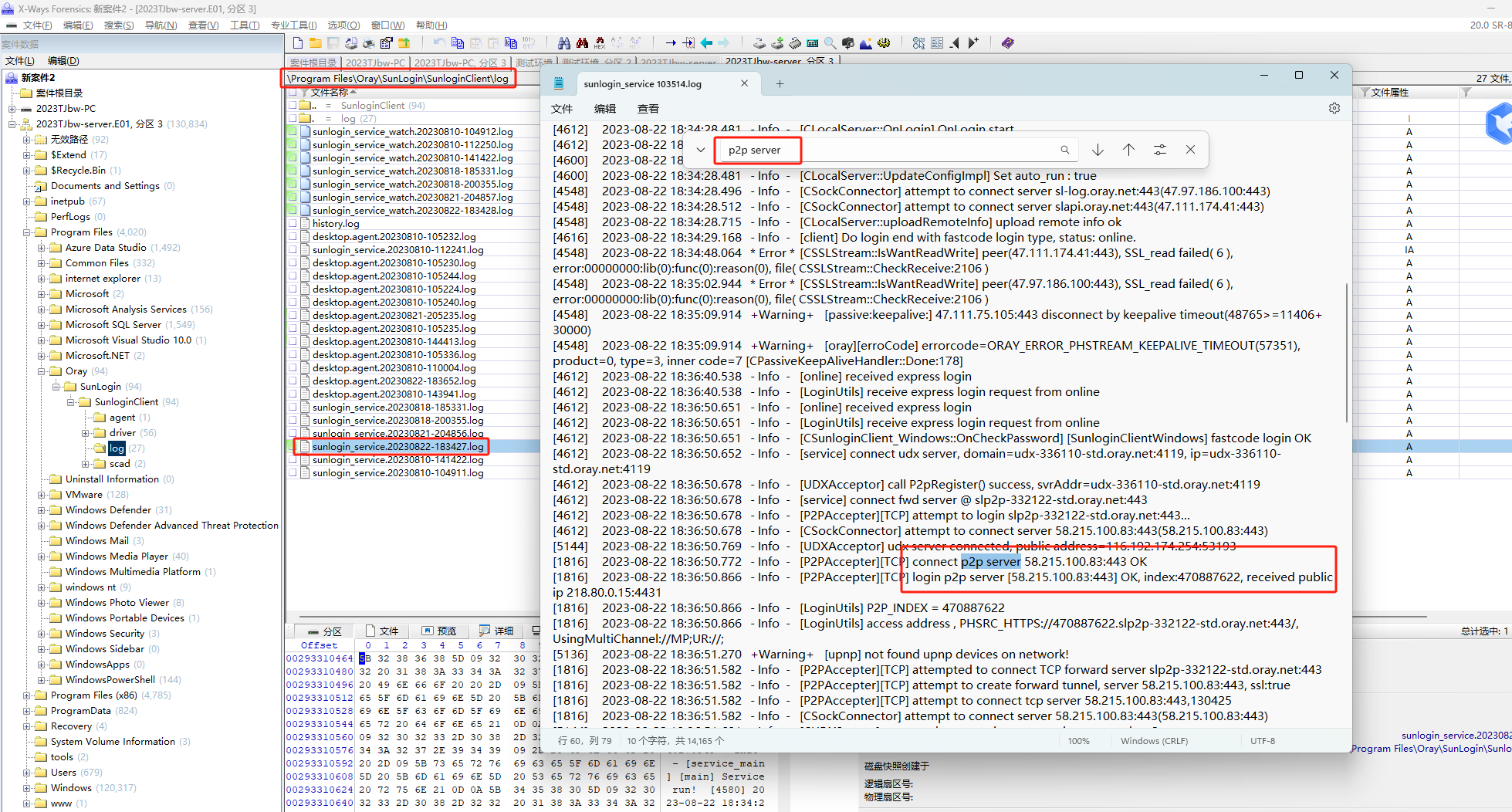The height and width of the screenshot is (812, 1512).
Task: Select the SunloginClient folder in tree
Action: 126,402
